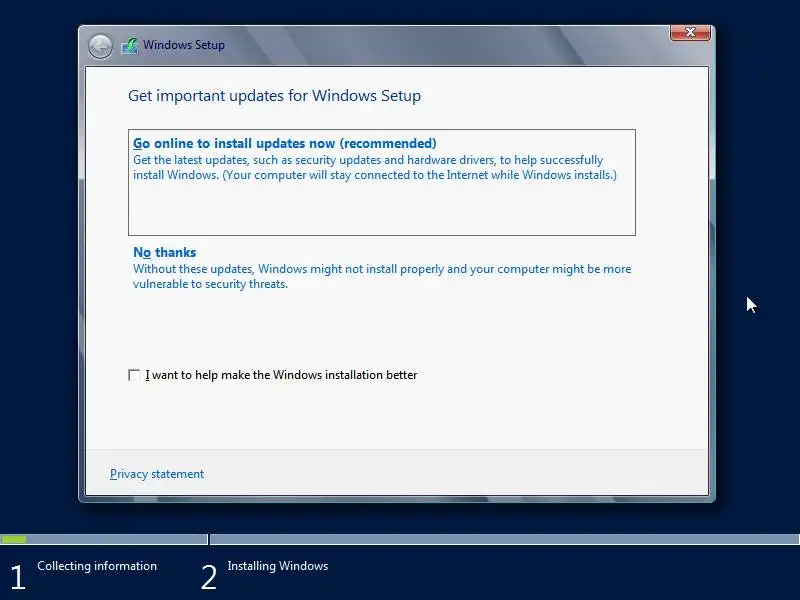Check I want to help make installation better

134,375
